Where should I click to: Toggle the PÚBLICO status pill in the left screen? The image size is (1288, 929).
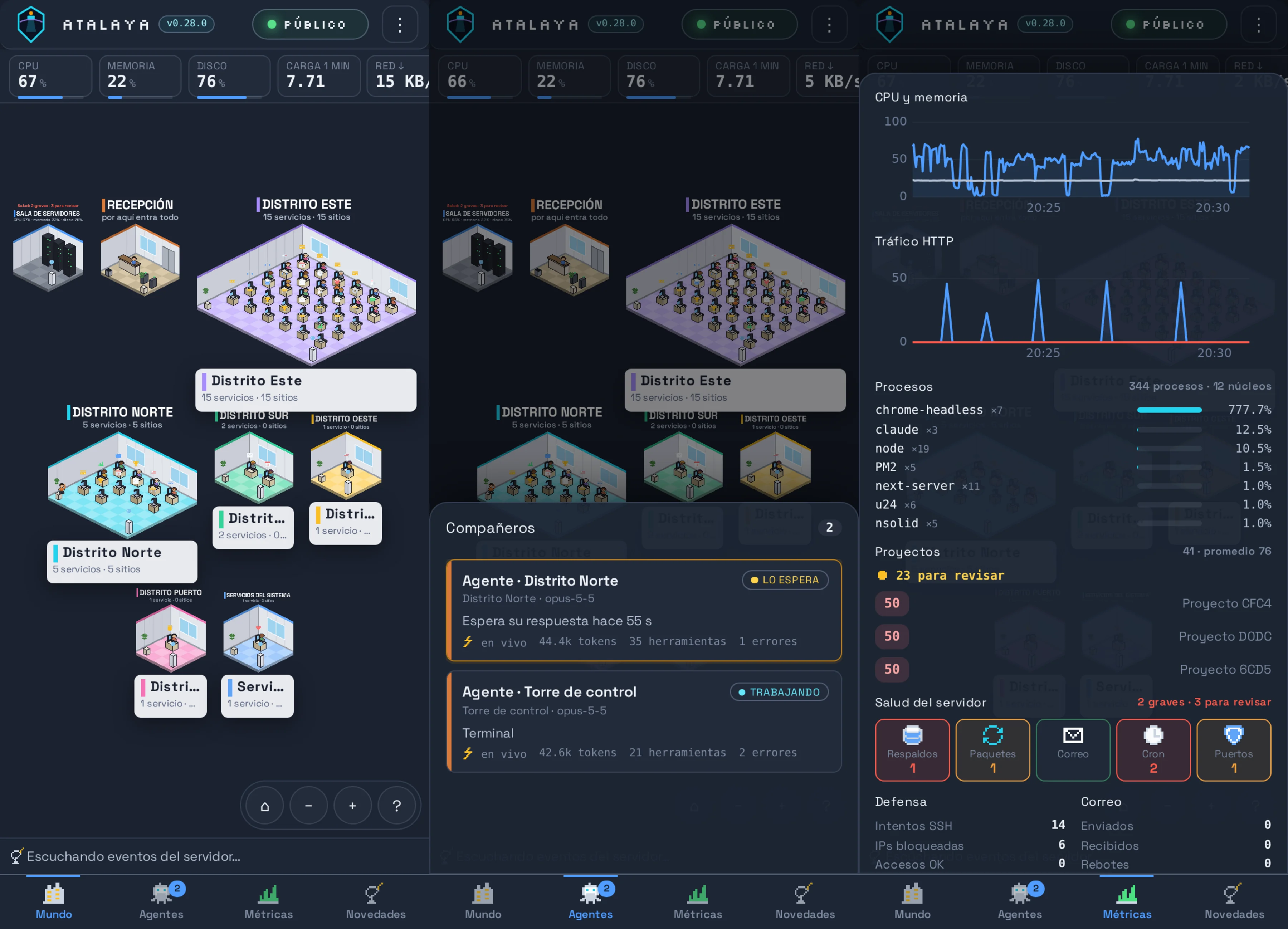(310, 24)
